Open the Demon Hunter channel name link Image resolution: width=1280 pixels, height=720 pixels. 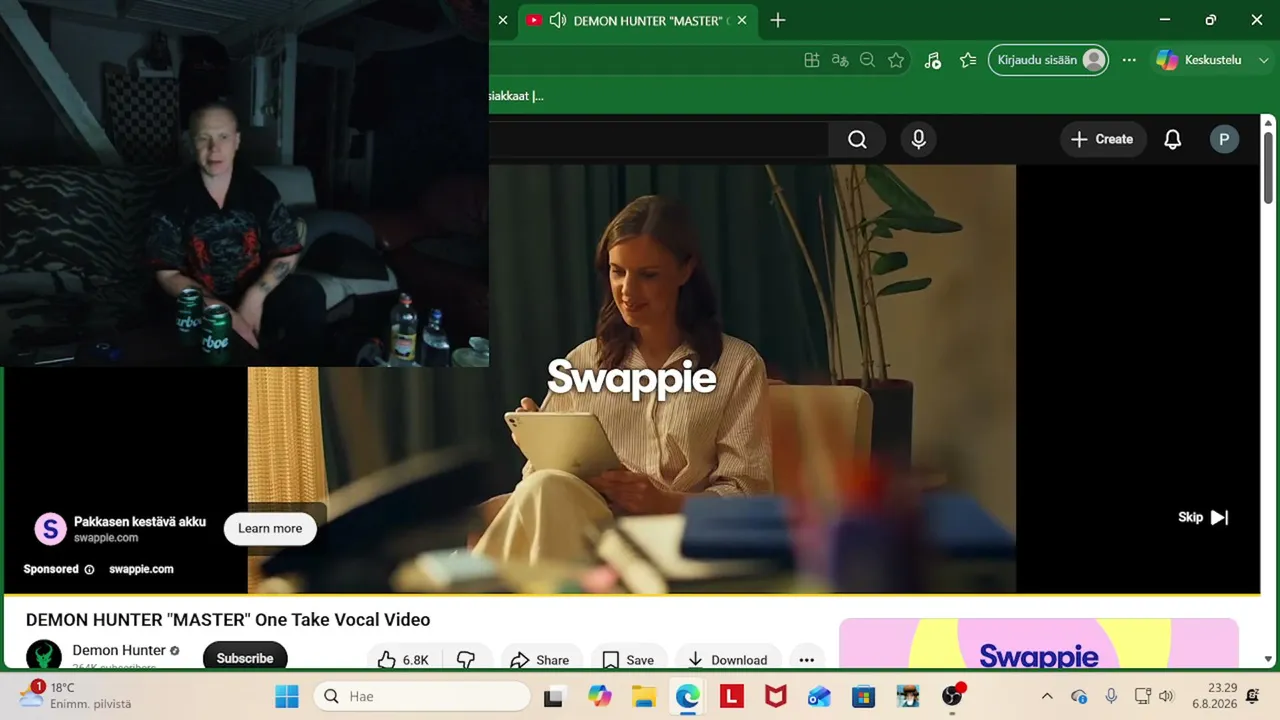(x=119, y=650)
